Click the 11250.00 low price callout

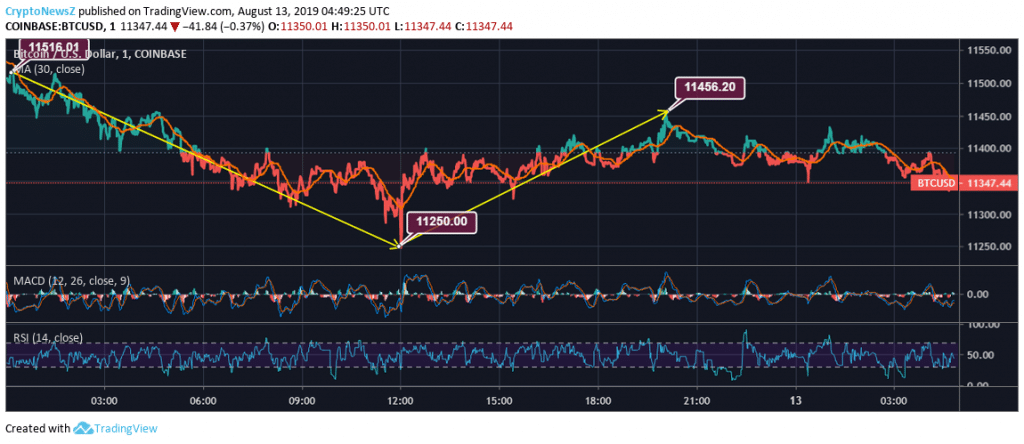pyautogui.click(x=441, y=222)
